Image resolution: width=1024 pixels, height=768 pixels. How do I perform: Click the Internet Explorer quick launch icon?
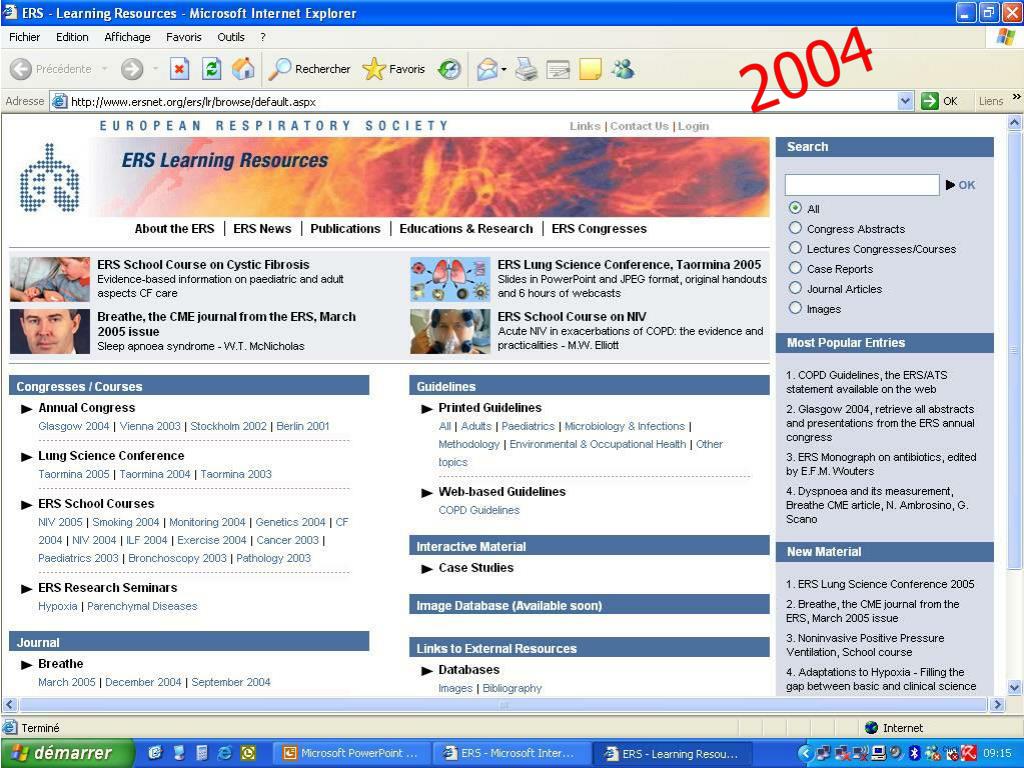[x=225, y=753]
